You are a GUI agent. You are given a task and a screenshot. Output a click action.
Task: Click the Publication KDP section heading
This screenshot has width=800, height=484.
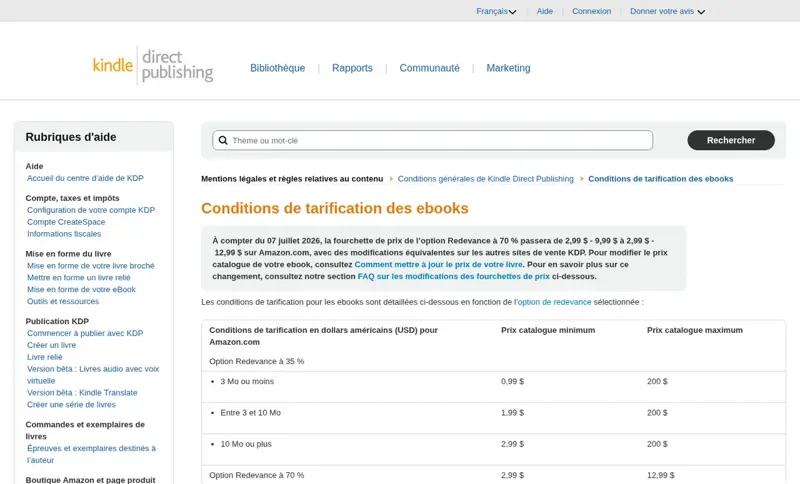pos(57,321)
